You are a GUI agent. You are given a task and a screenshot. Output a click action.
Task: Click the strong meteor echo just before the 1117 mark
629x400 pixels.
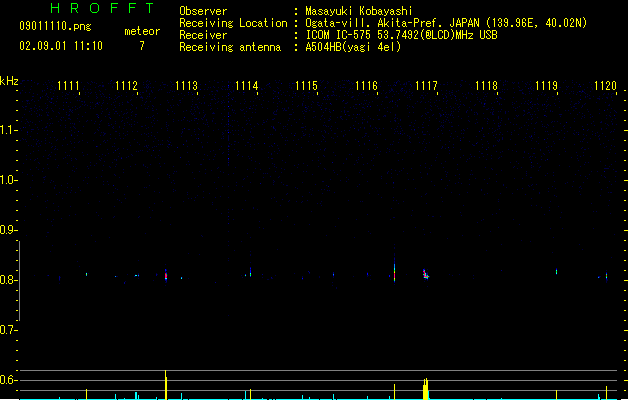[394, 271]
